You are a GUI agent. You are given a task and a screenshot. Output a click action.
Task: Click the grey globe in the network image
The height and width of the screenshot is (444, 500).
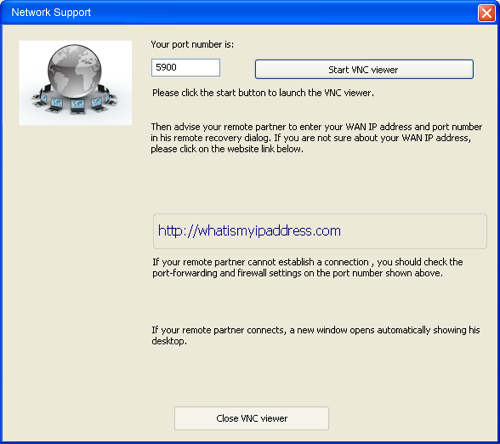[x=74, y=71]
